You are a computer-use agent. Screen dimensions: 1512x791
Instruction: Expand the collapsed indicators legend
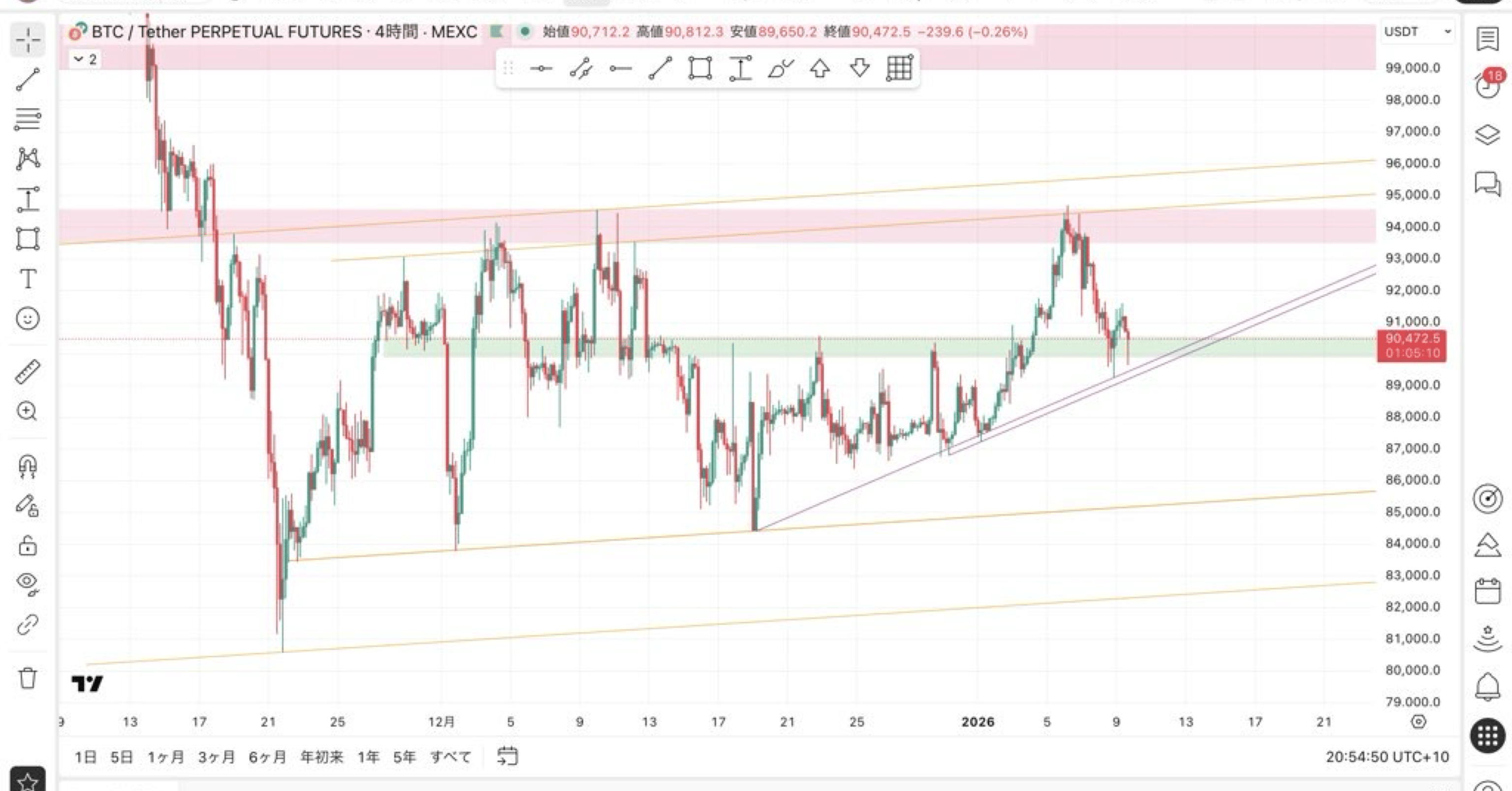86,59
